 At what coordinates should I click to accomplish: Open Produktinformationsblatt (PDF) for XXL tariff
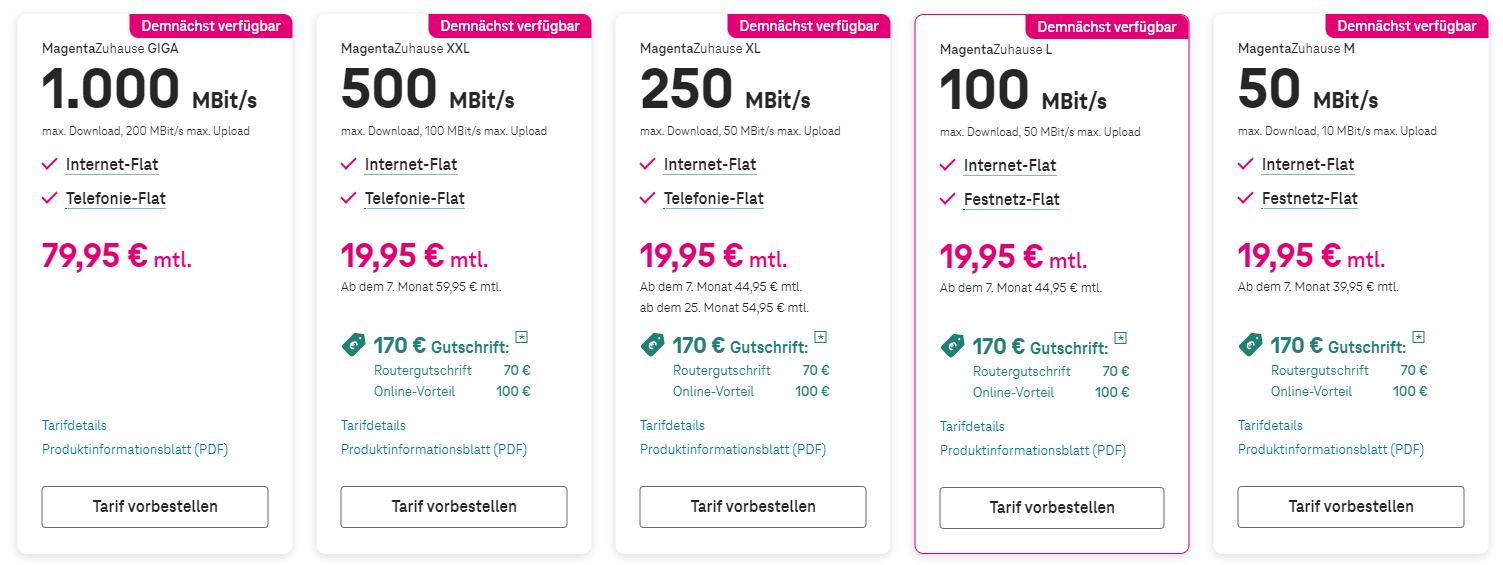pos(434,450)
